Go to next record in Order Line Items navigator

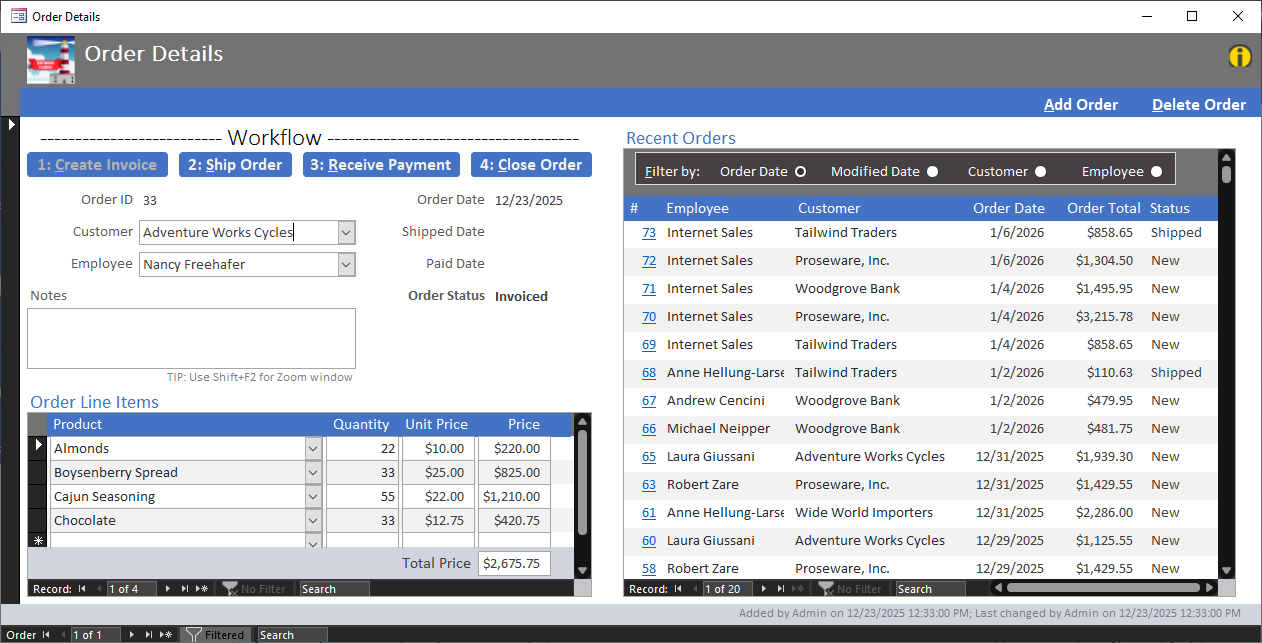point(168,589)
